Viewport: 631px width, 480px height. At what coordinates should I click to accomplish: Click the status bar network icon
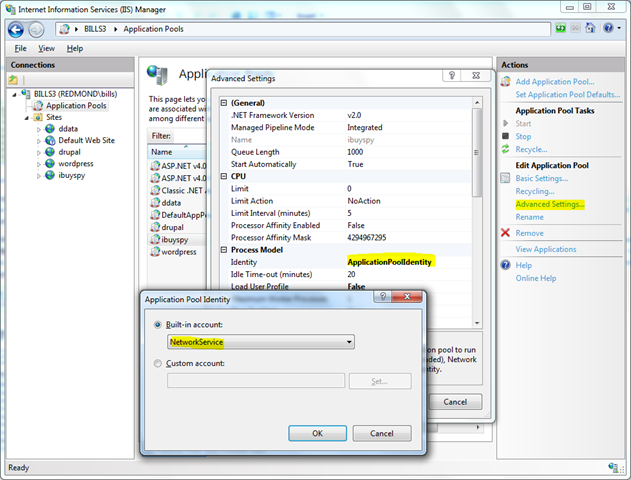pyautogui.click(x=613, y=467)
